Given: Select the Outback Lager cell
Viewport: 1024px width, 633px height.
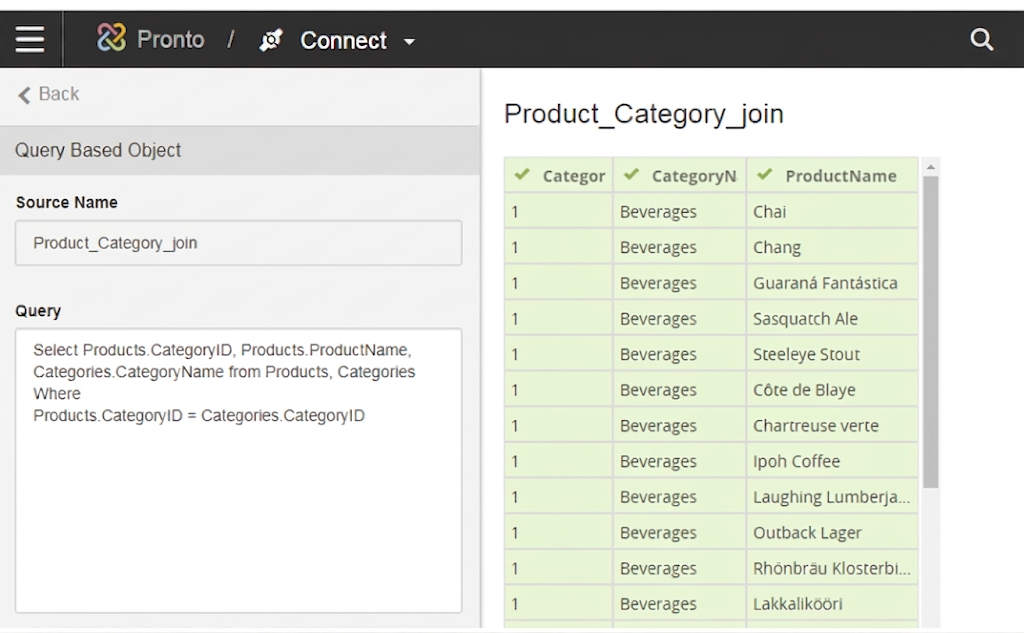Looking at the screenshot, I should (832, 532).
